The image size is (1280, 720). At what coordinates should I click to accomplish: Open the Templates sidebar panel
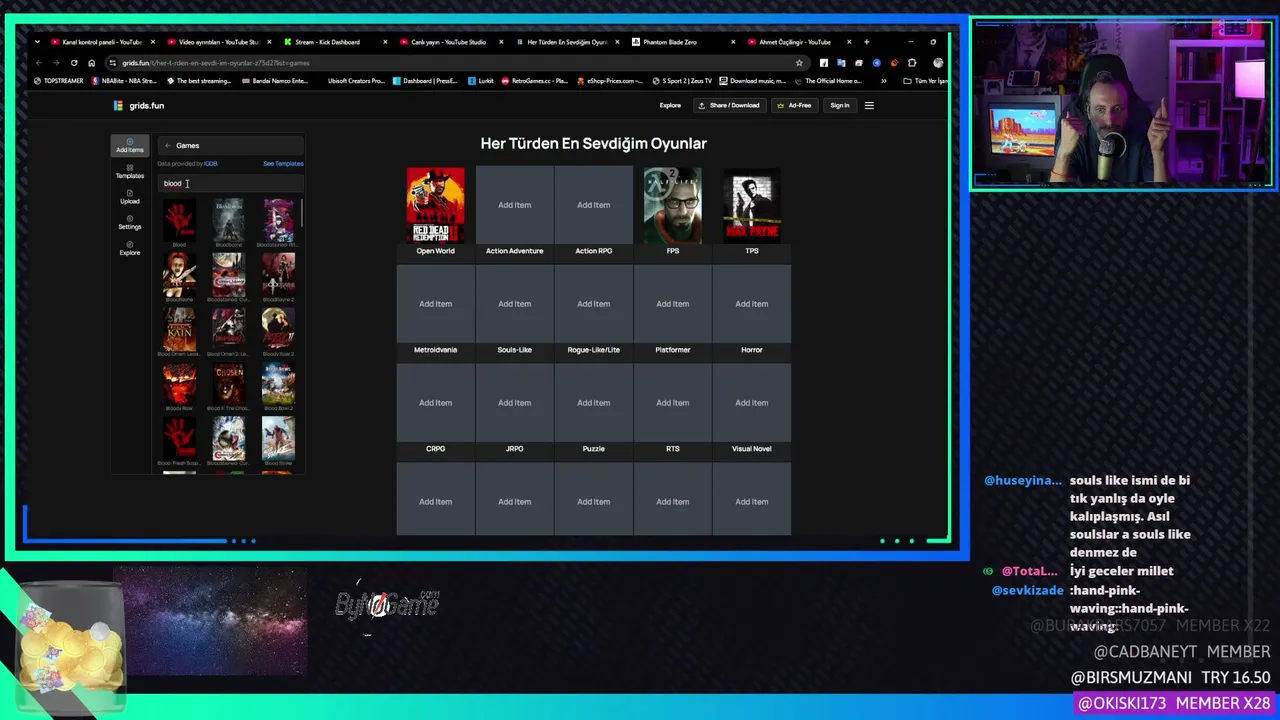click(129, 171)
